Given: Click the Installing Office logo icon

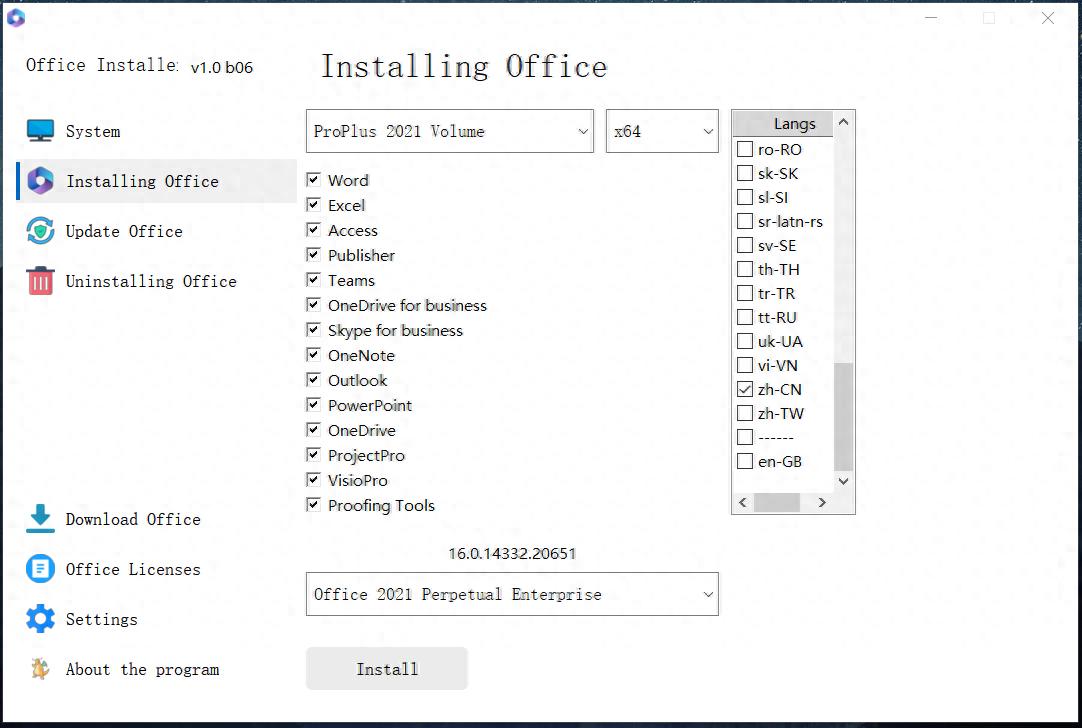Looking at the screenshot, I should [40, 181].
